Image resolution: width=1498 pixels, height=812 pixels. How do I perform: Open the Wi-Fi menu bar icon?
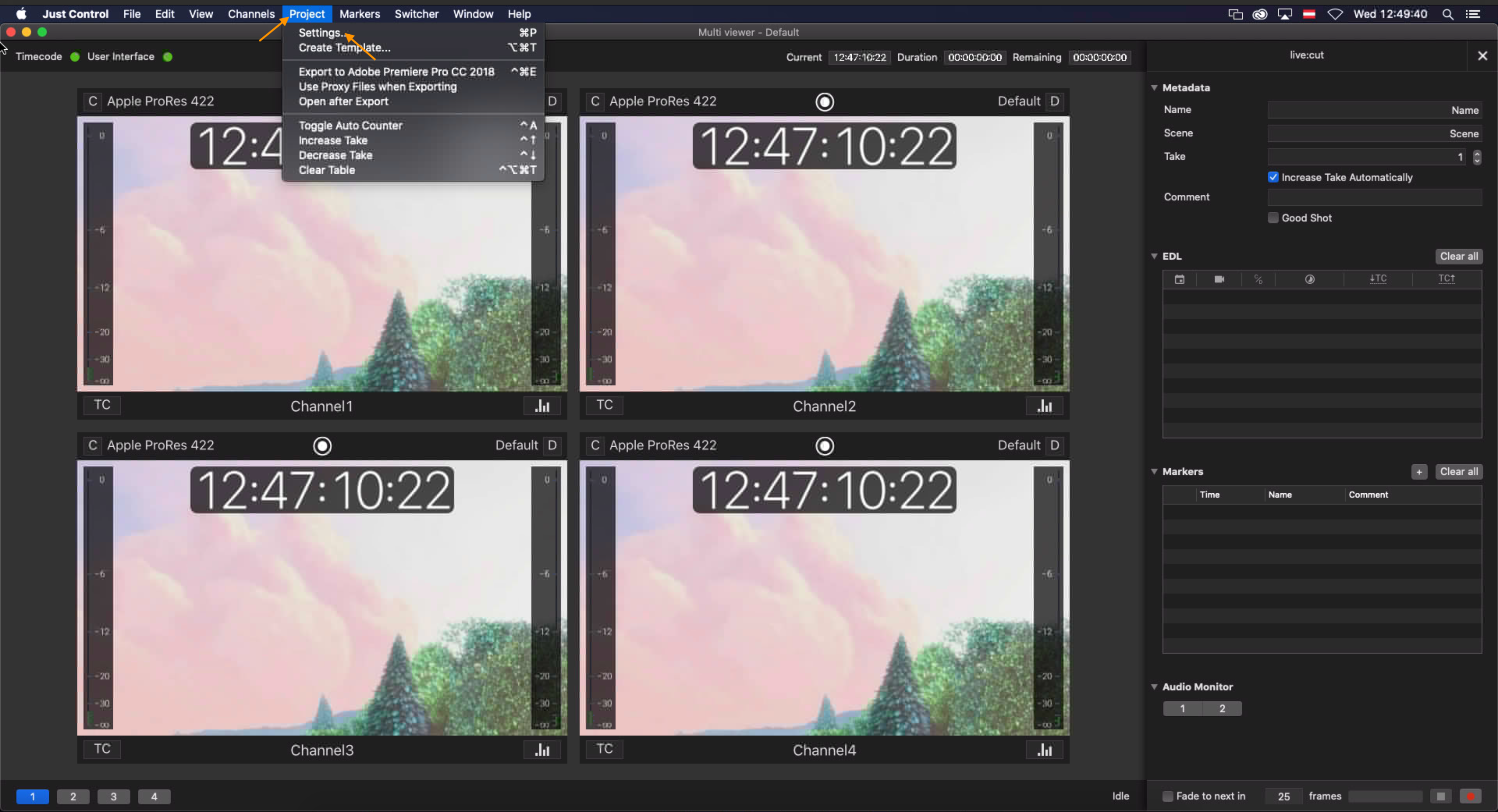click(x=1335, y=14)
